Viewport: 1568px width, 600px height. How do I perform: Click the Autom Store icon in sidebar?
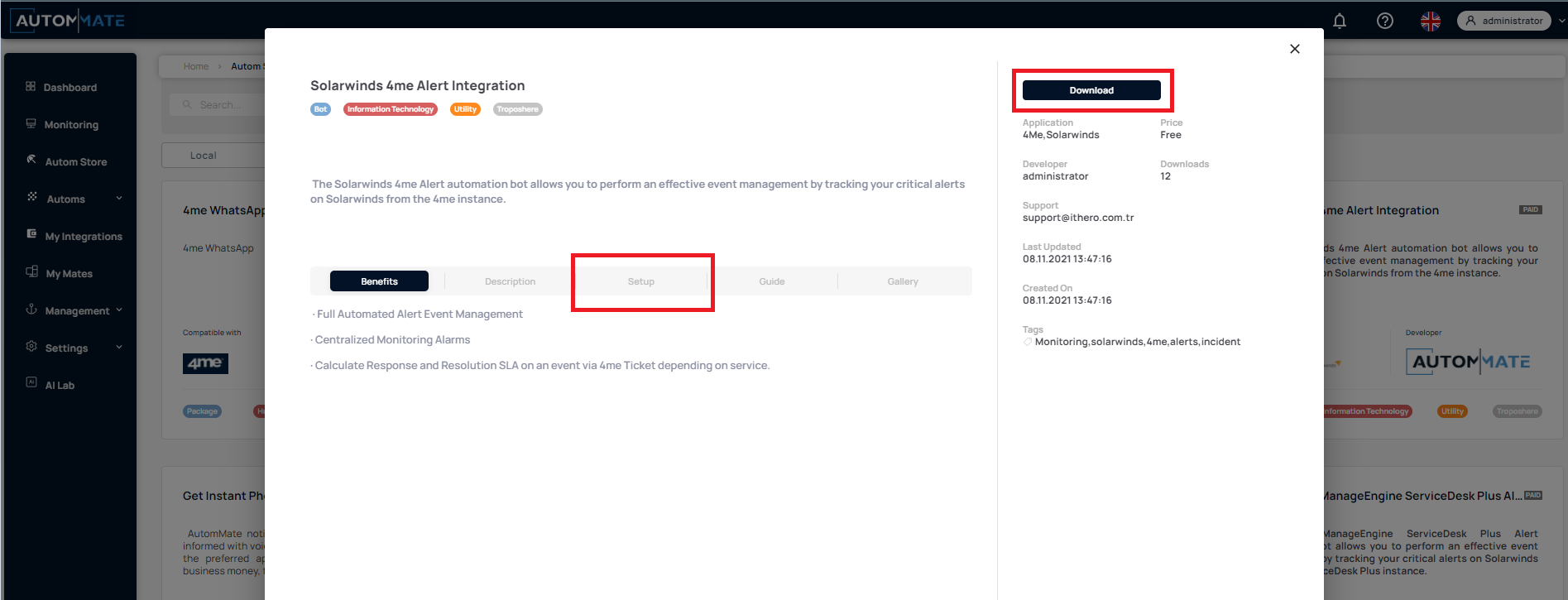click(x=31, y=160)
